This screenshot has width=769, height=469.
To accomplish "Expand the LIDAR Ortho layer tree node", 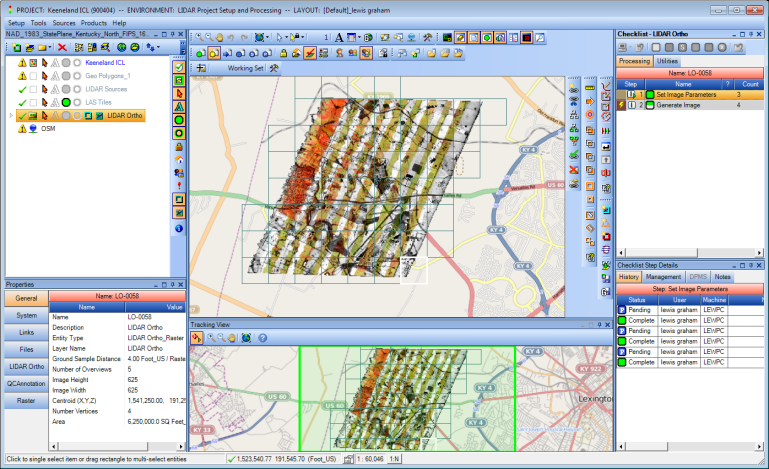I will (11, 116).
